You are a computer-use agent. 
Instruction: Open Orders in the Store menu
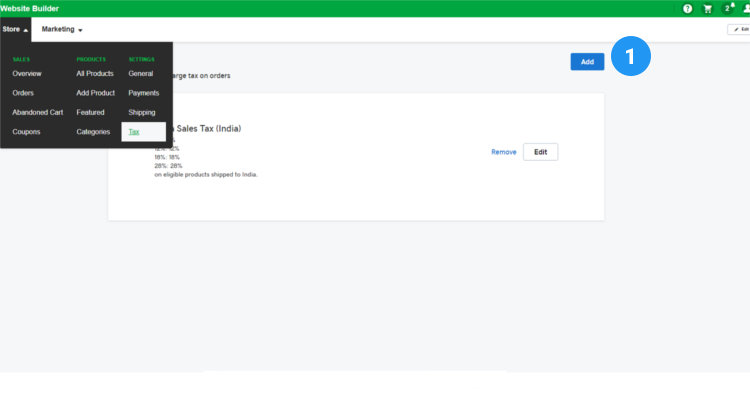[23, 93]
